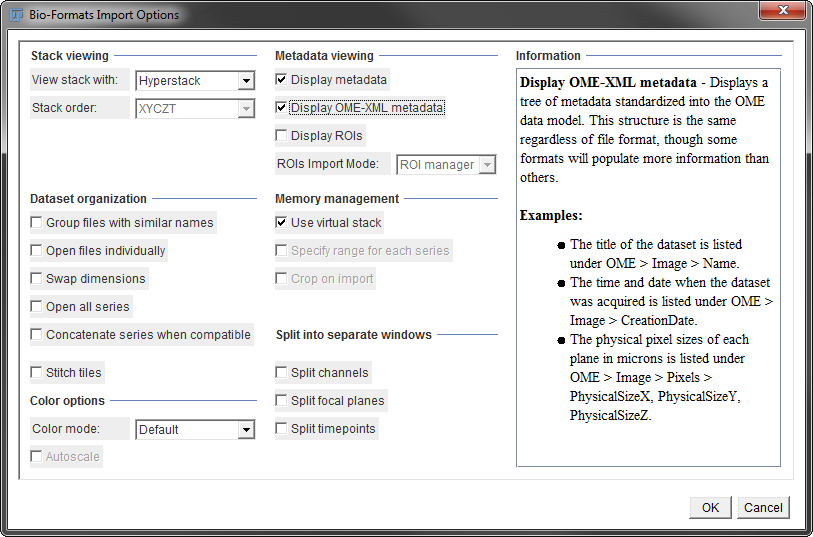The image size is (813, 537).
Task: Open the Stack order dropdown
Action: click(x=196, y=108)
